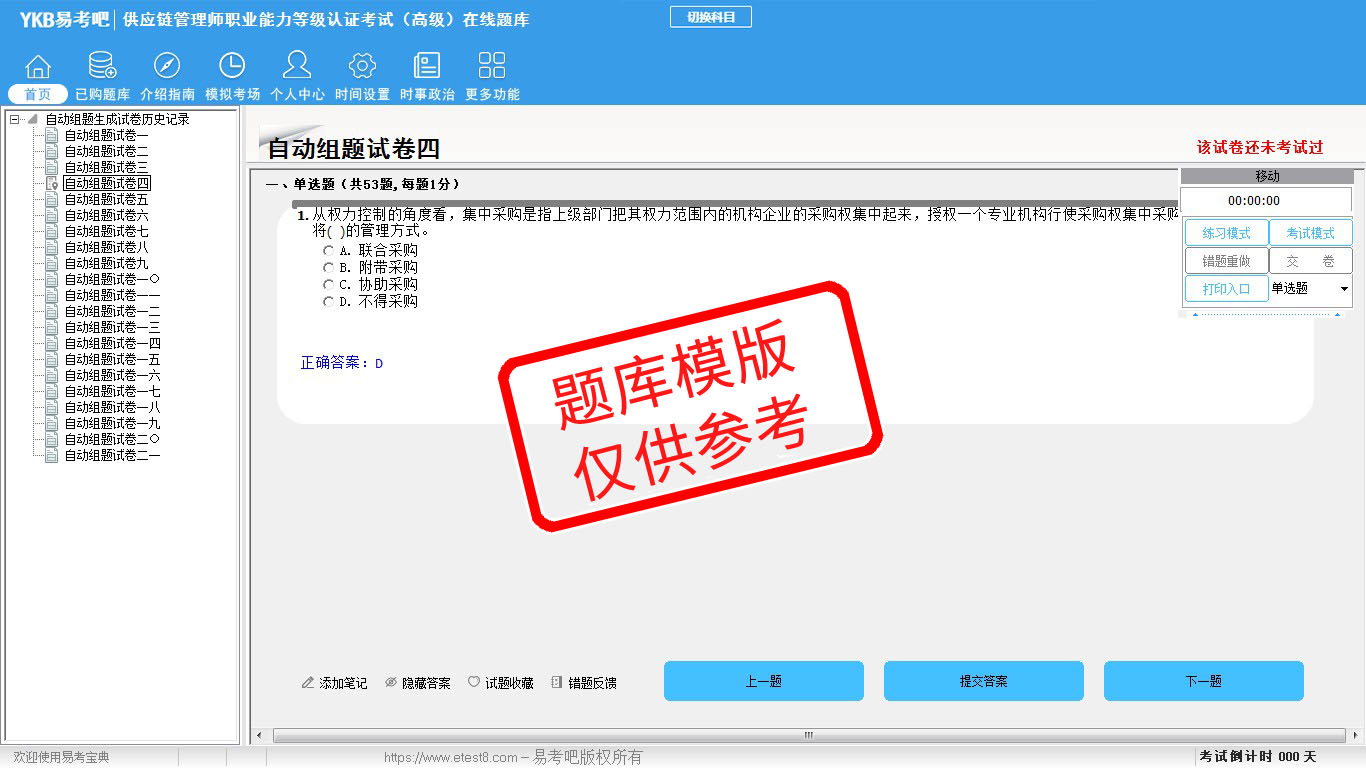Go to next question with 下一题
The height and width of the screenshot is (768, 1366).
click(1204, 681)
